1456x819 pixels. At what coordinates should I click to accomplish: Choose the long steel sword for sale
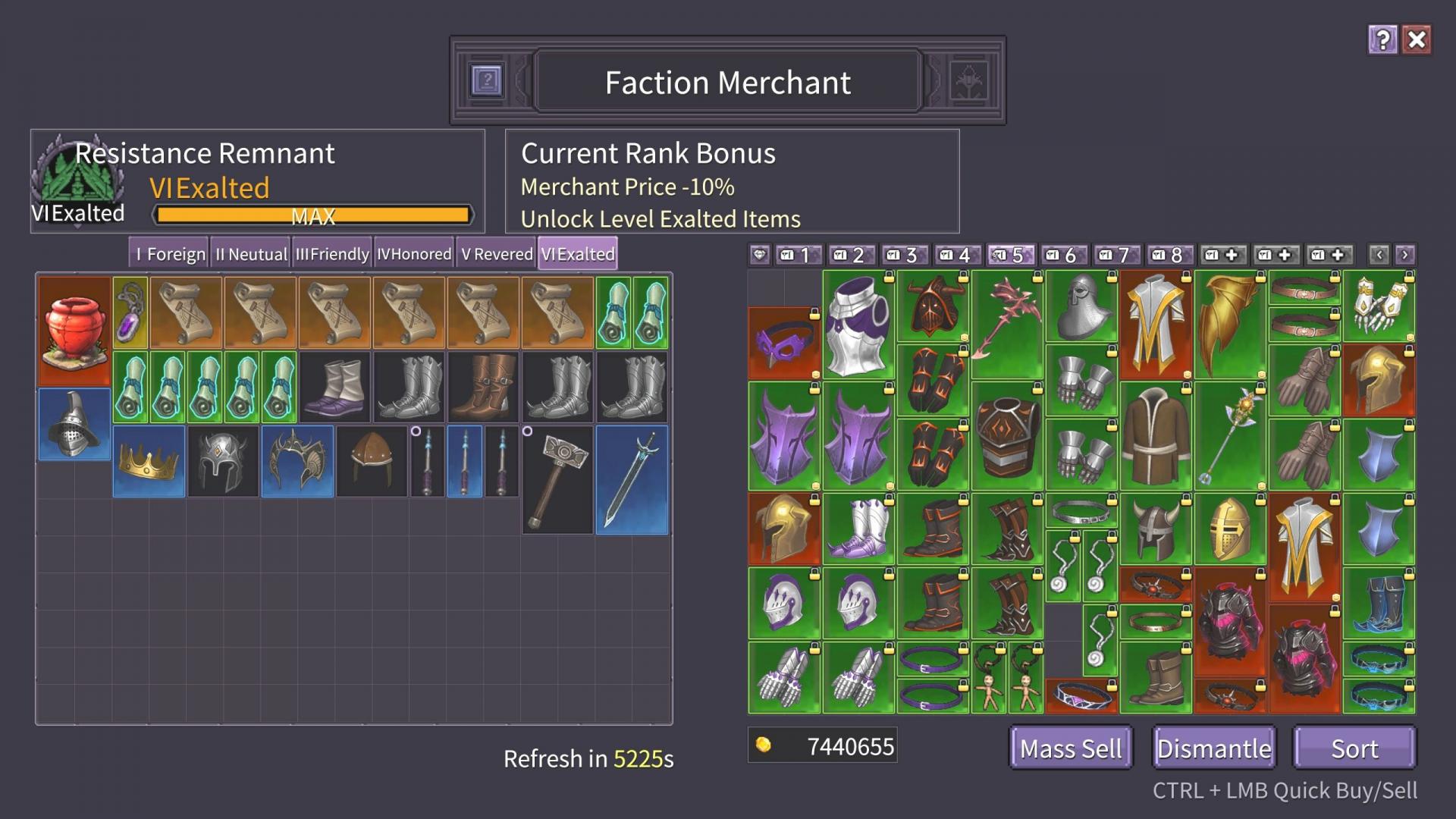[x=632, y=479]
